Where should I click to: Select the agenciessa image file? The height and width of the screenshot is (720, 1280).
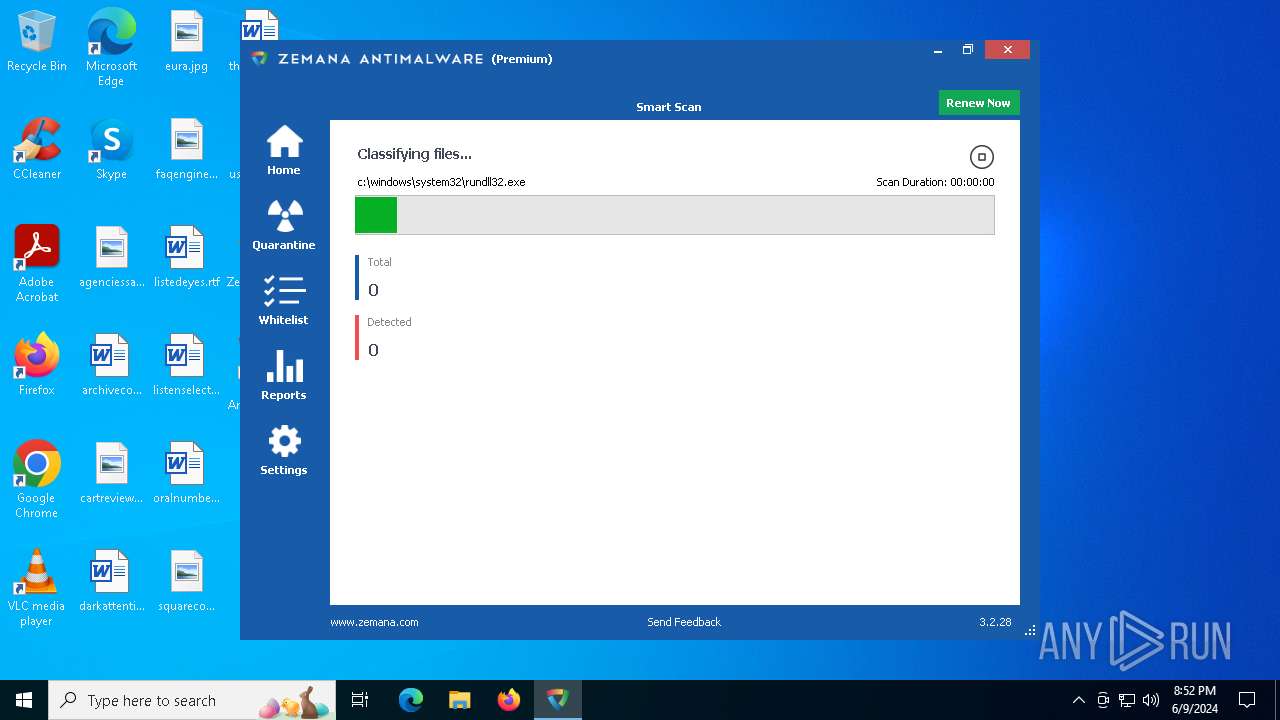click(111, 258)
